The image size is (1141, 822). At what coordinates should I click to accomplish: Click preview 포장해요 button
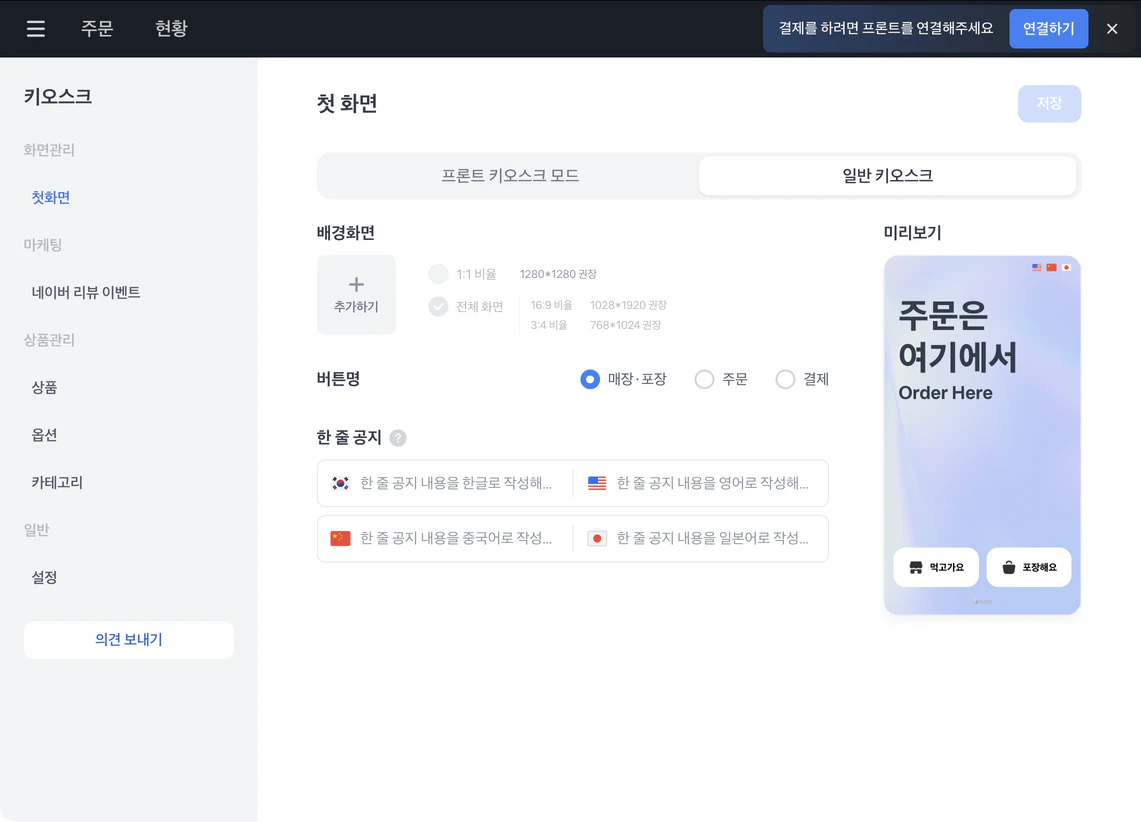[x=1029, y=567]
